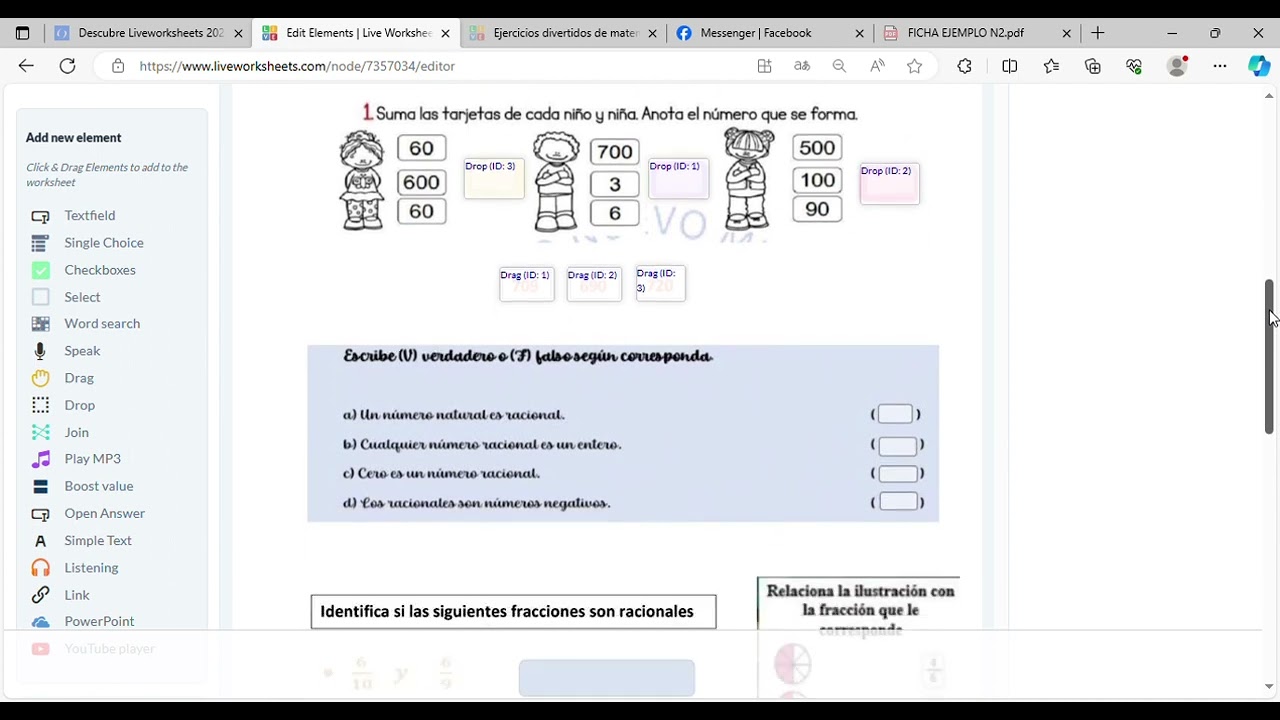Select the Drag (ID: 3) element
This screenshot has height=720, width=1280.
[660, 283]
